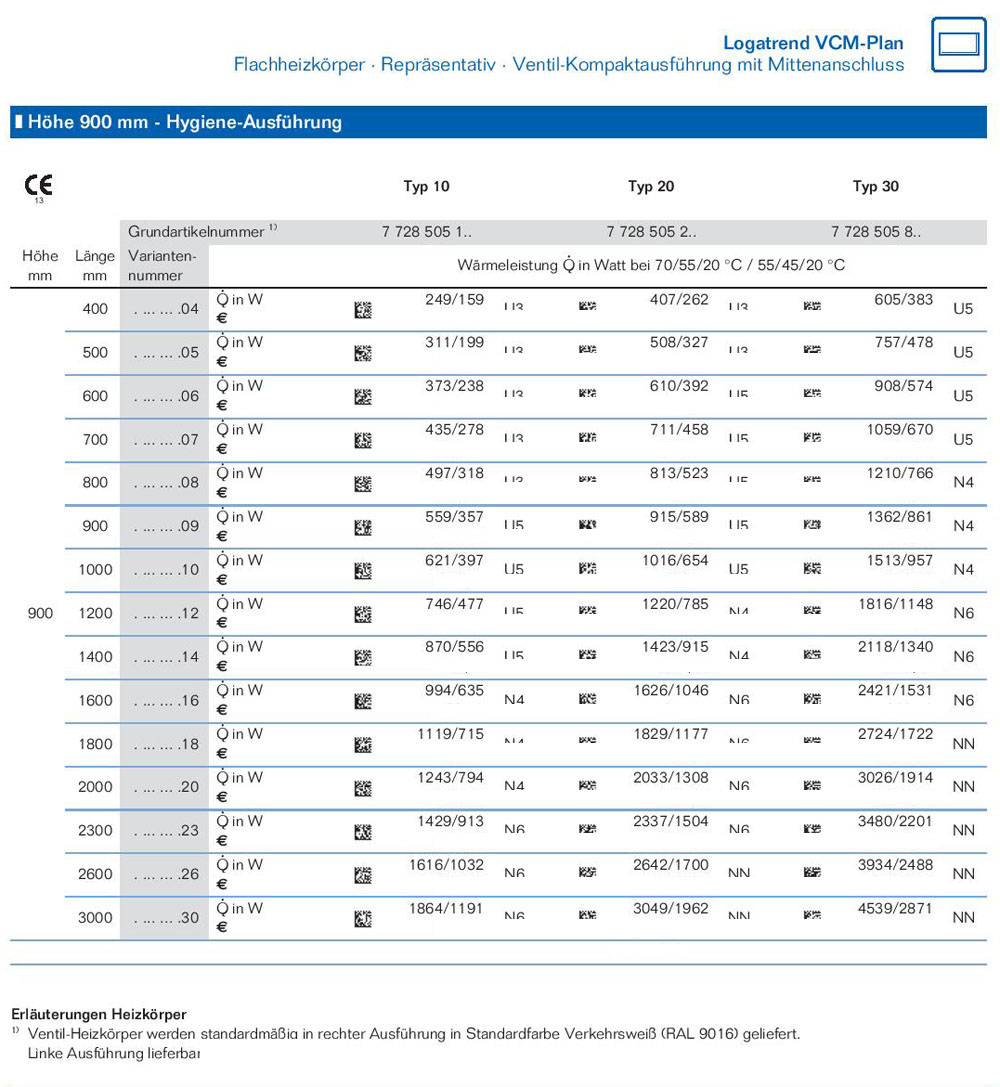This screenshot has height=1087, width=1000.
Task: Click value '4539/2871' in the 3000 row
Action: pos(895,909)
